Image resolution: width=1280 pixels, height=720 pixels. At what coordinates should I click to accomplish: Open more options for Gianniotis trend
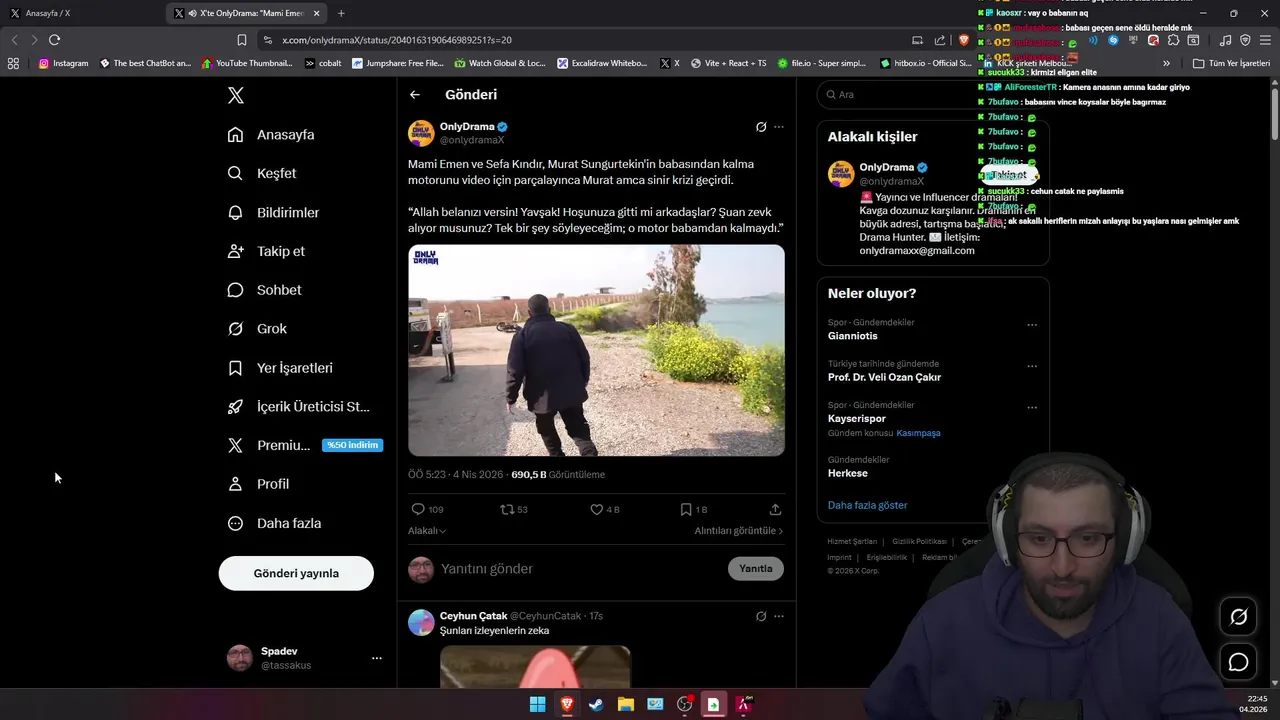(x=1032, y=325)
